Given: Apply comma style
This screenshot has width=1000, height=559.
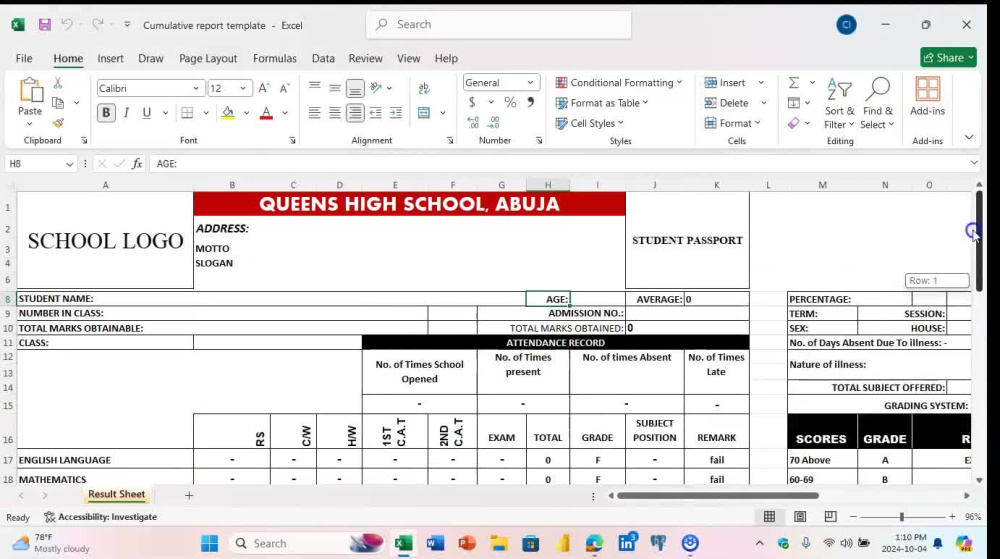Looking at the screenshot, I should point(531,102).
